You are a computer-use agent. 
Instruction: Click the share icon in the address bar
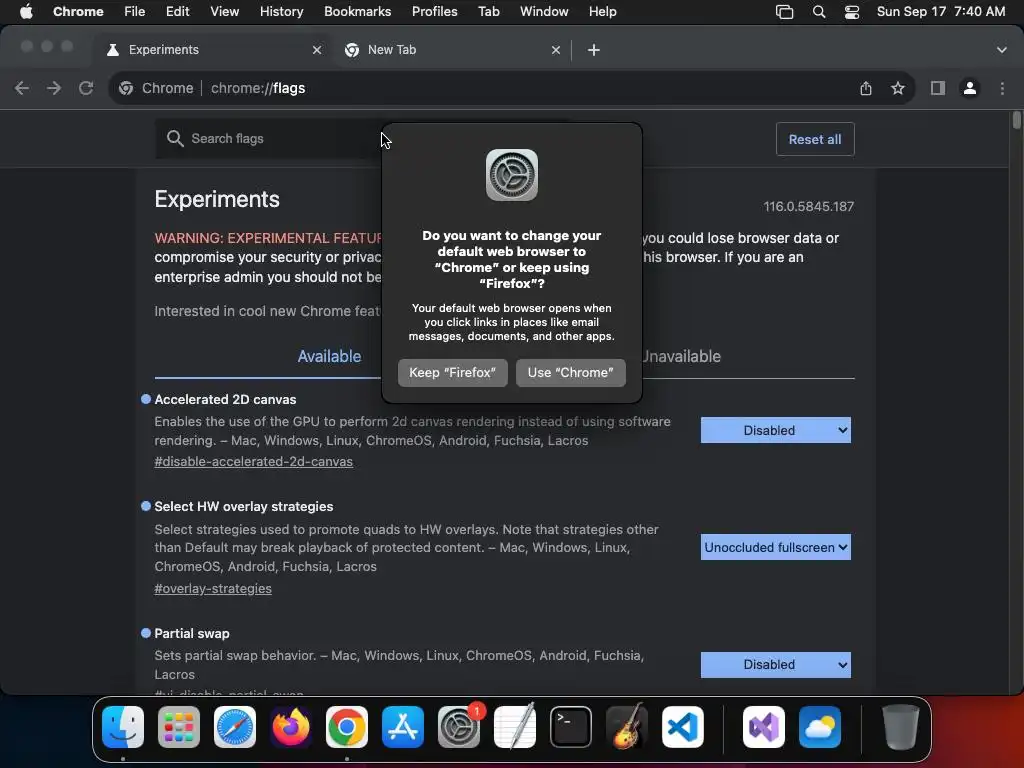(866, 88)
